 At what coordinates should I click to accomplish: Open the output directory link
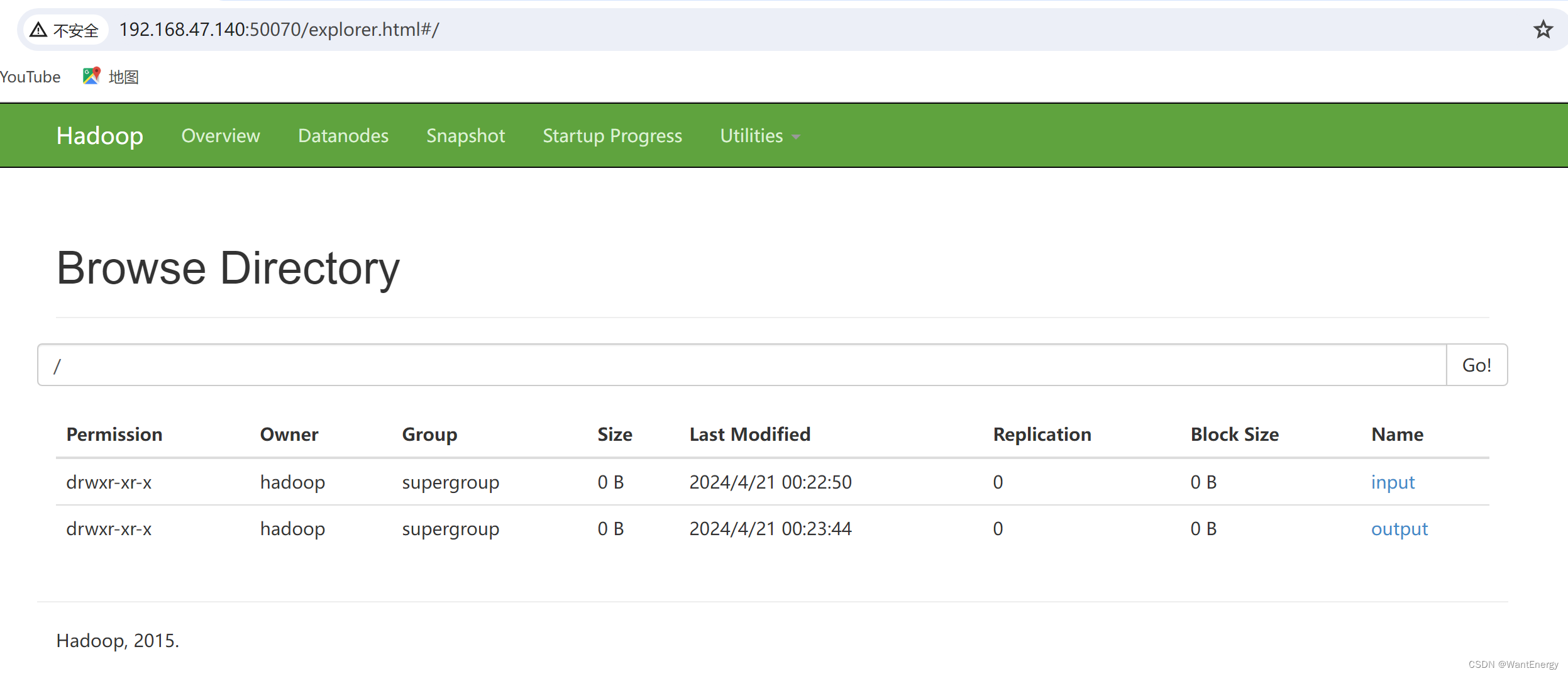click(x=1400, y=529)
